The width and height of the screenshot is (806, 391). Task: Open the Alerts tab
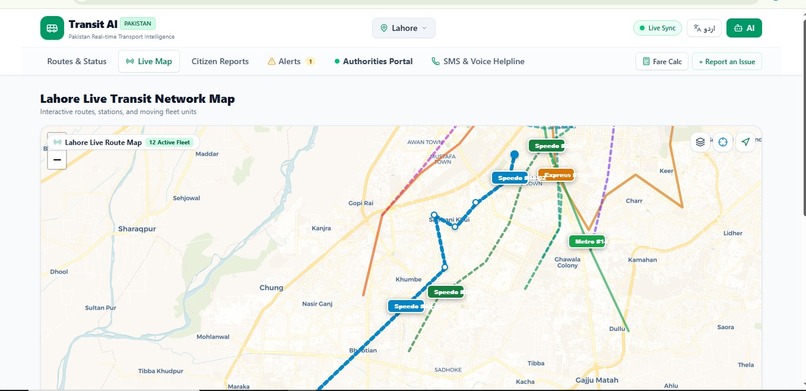coord(291,61)
